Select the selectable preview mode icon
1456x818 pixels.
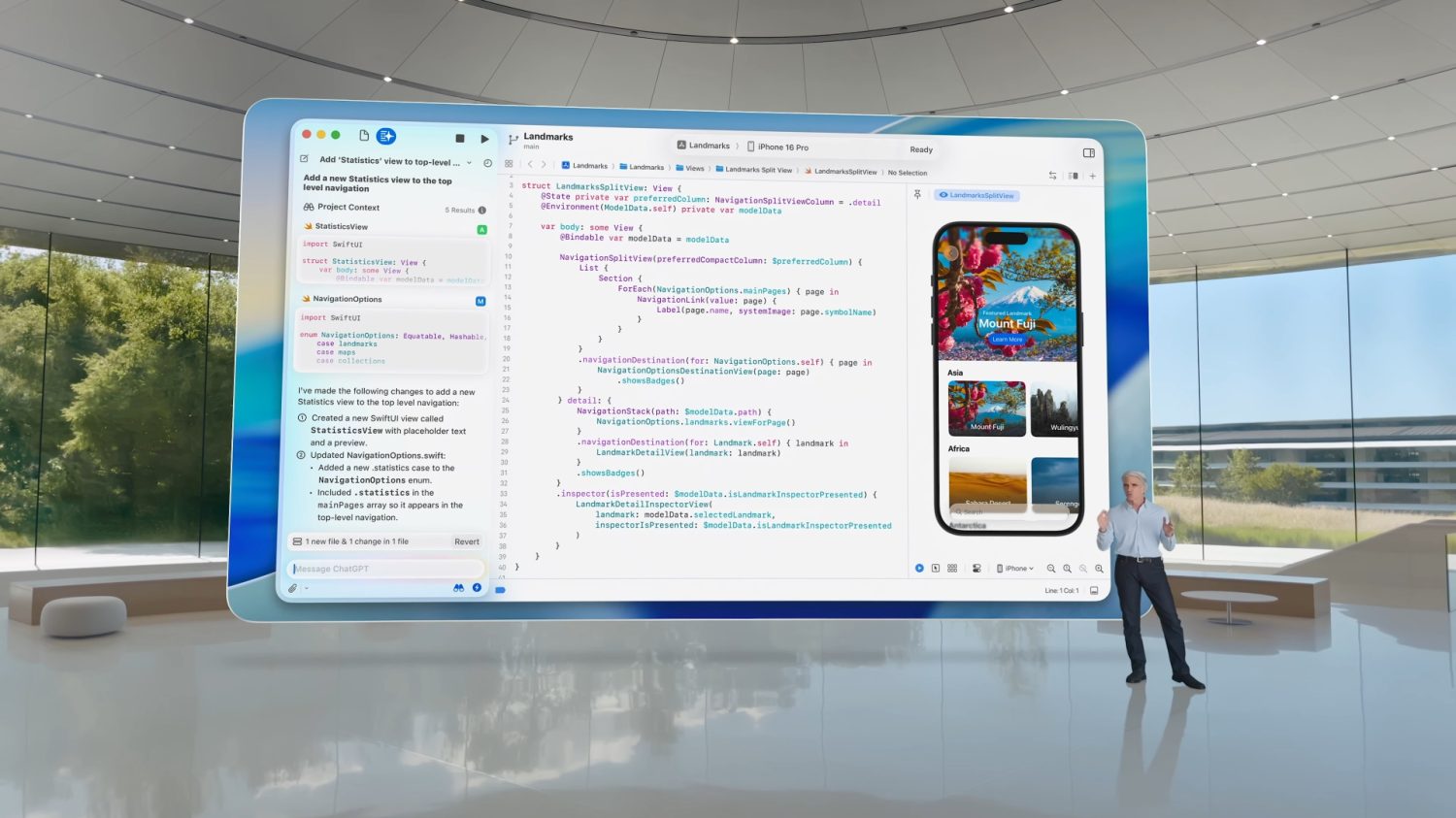click(934, 568)
